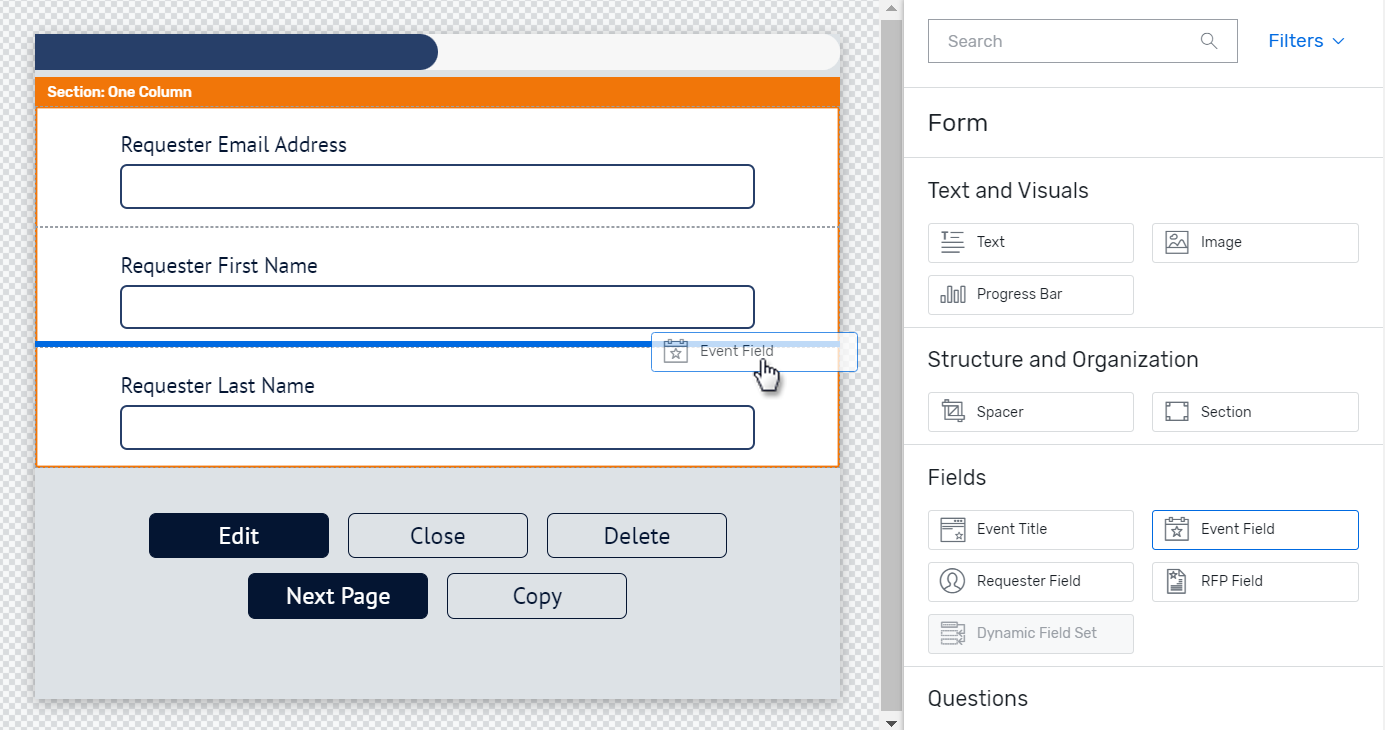Insert an RFP Field
The image size is (1385, 730).
pyautogui.click(x=1254, y=581)
